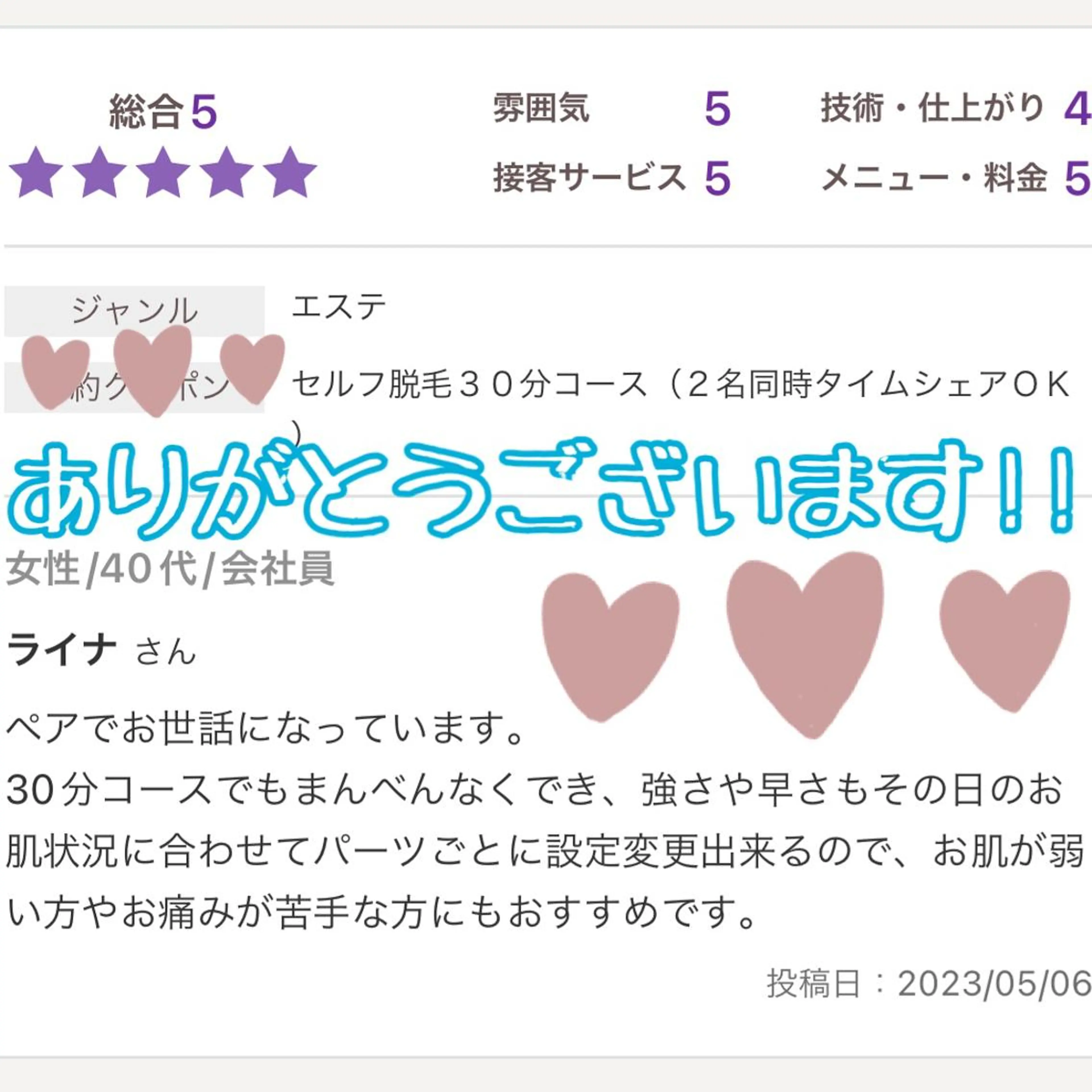The width and height of the screenshot is (1092, 1092).
Task: Click the small pink heart over ジャンル label
Action: pos(153,371)
